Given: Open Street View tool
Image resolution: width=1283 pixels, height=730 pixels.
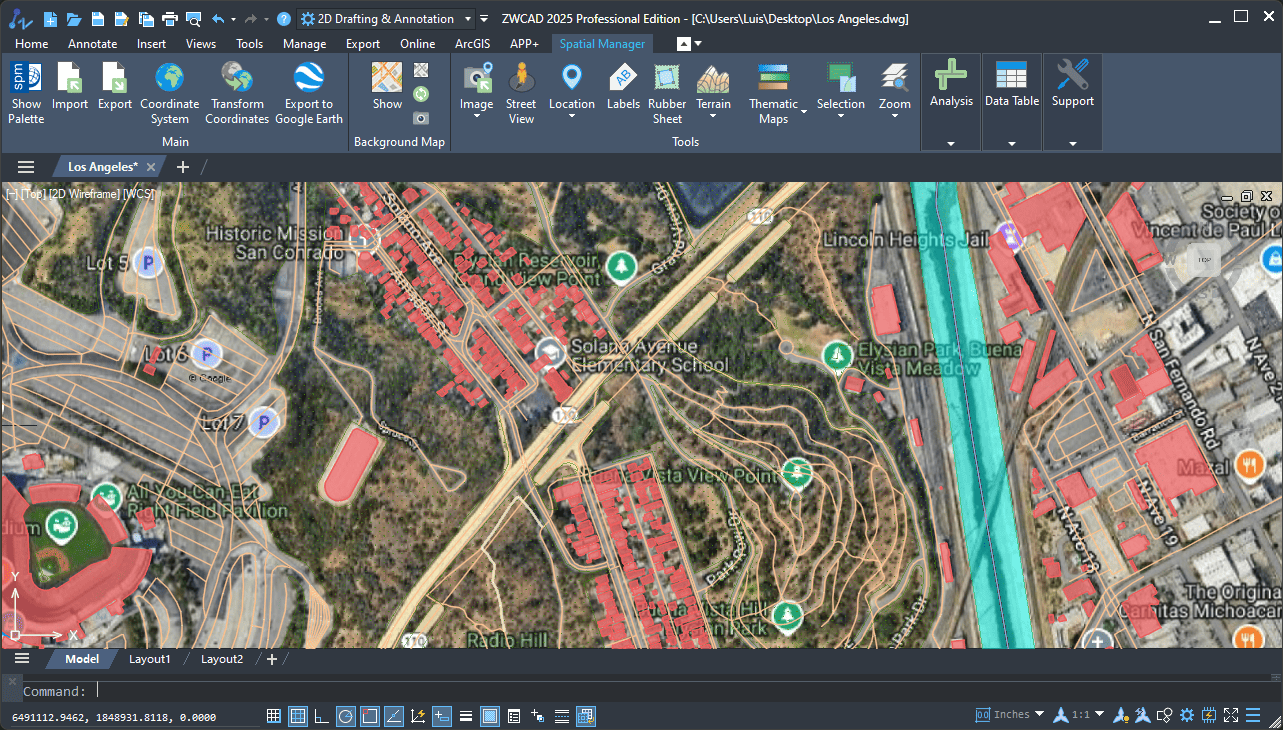Looking at the screenshot, I should (521, 92).
